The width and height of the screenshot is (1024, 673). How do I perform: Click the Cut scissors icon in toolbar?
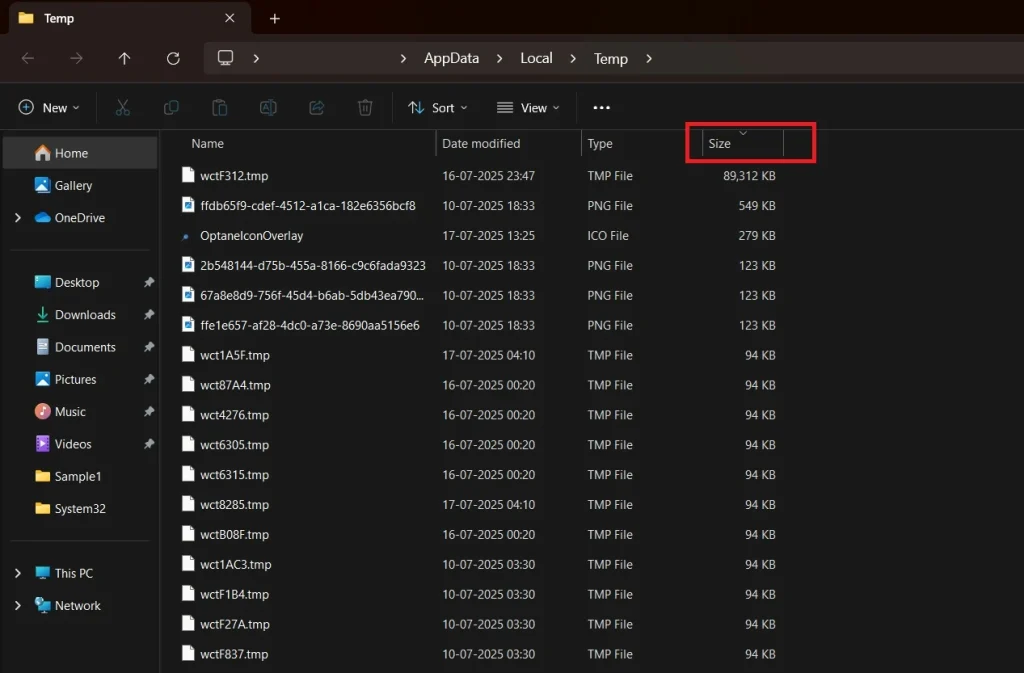[x=123, y=108]
